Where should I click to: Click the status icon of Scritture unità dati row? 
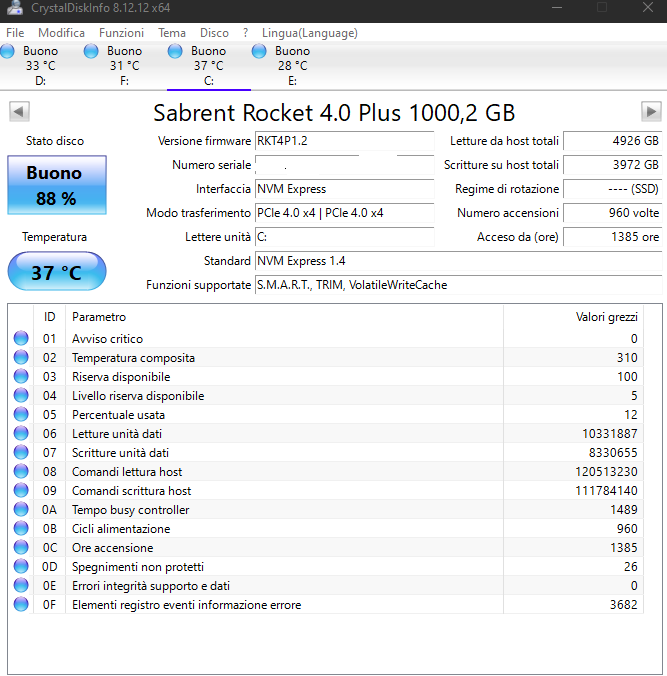click(x=21, y=452)
